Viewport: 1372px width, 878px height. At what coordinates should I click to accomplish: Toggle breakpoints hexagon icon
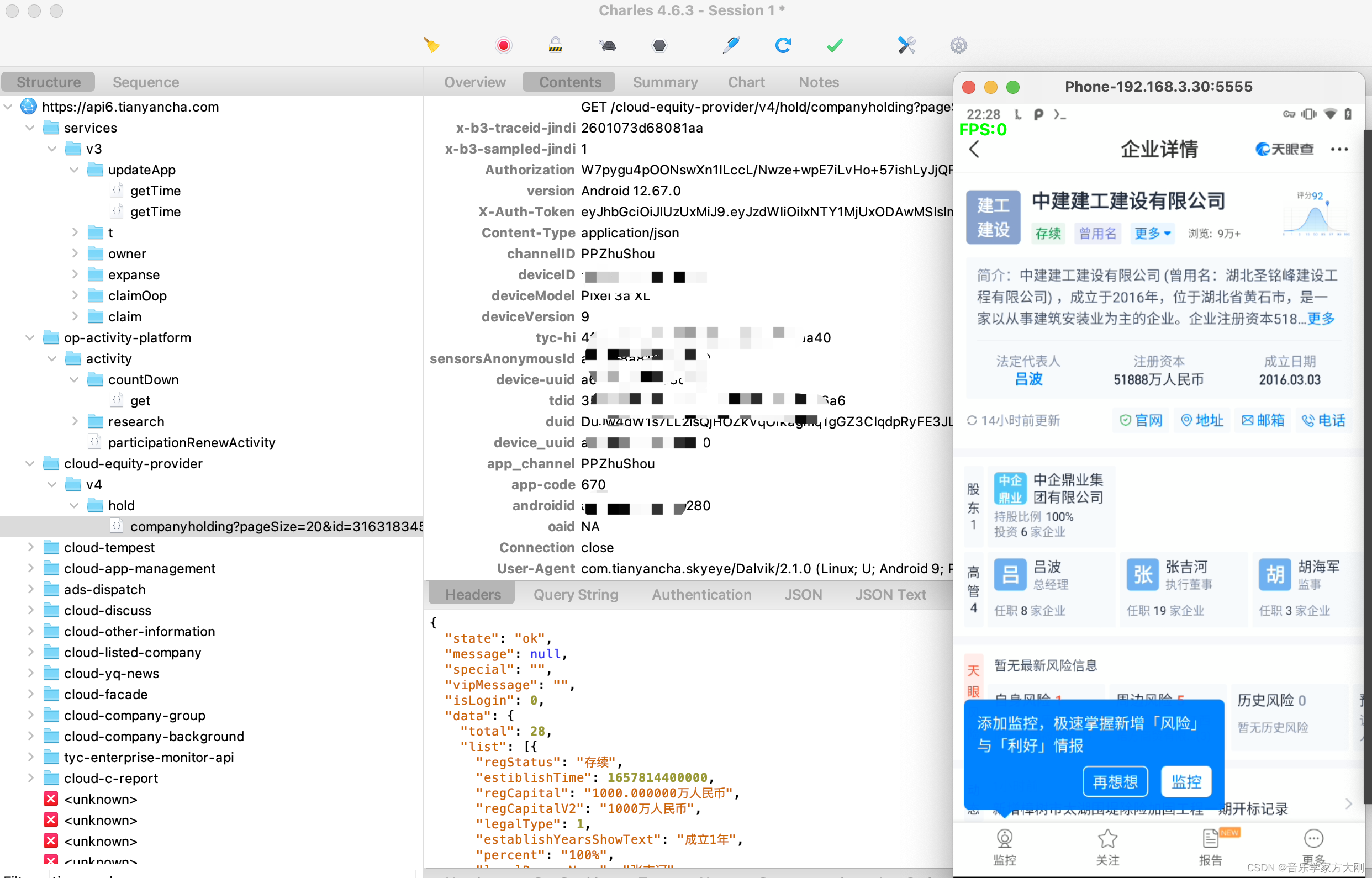click(659, 45)
